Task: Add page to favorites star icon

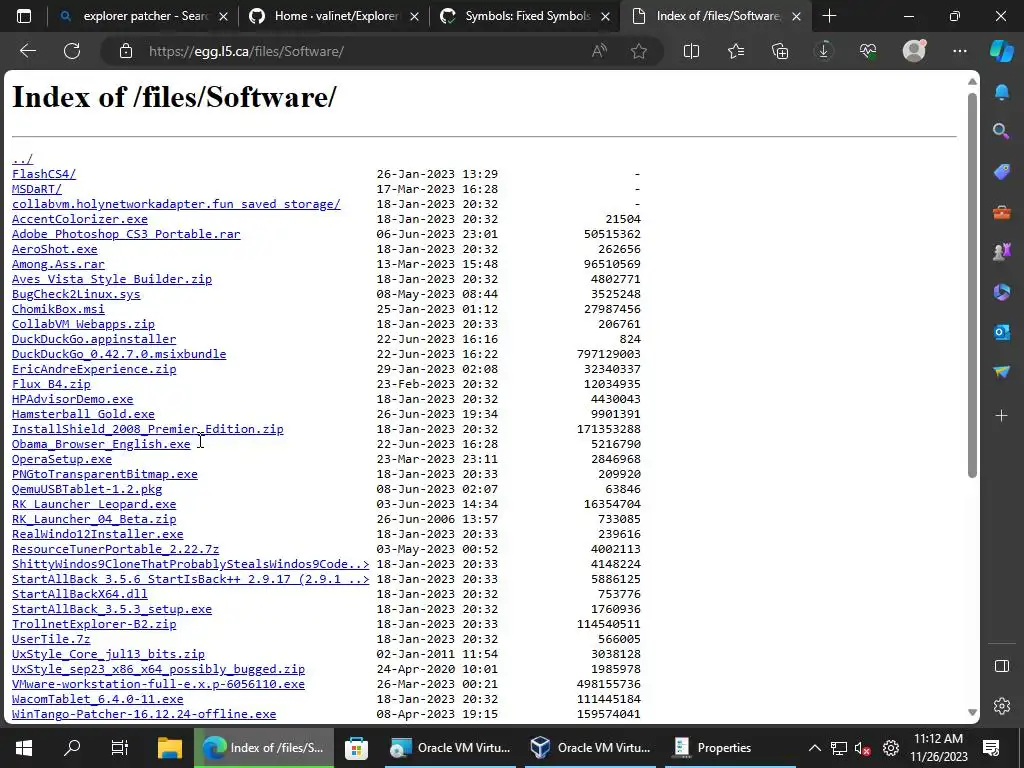Action: pos(639,51)
